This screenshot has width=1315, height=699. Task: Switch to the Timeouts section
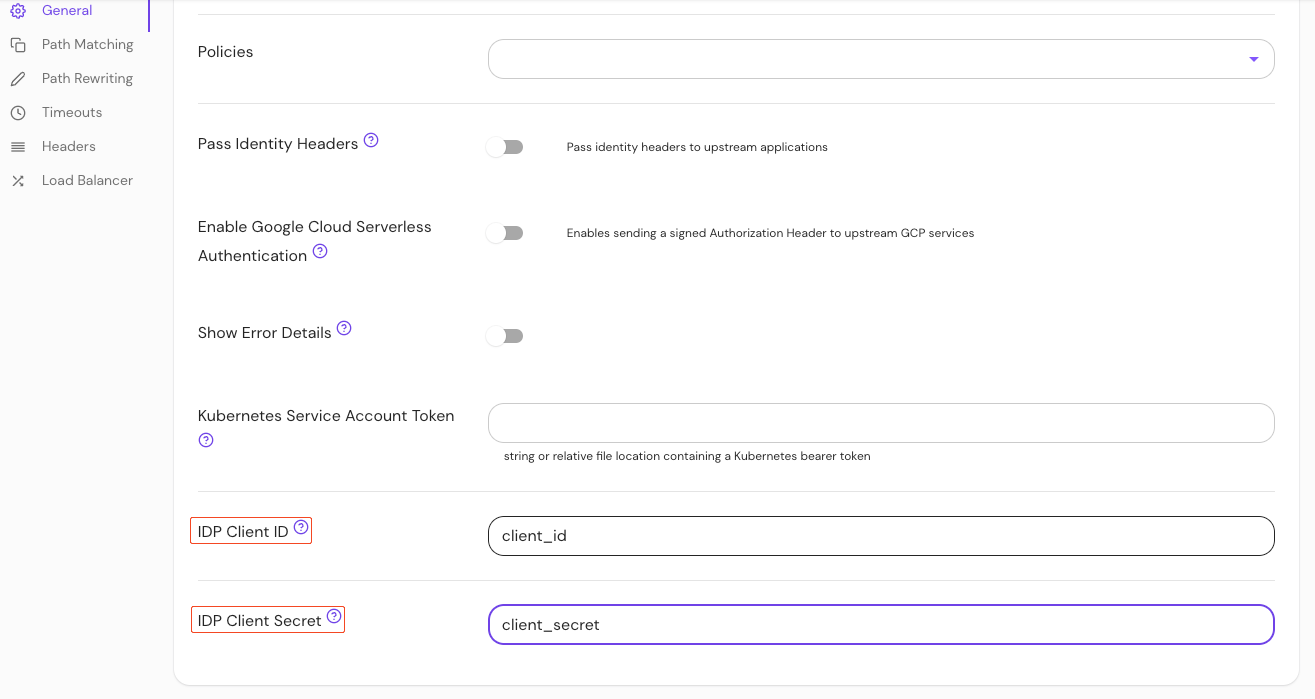click(x=71, y=112)
